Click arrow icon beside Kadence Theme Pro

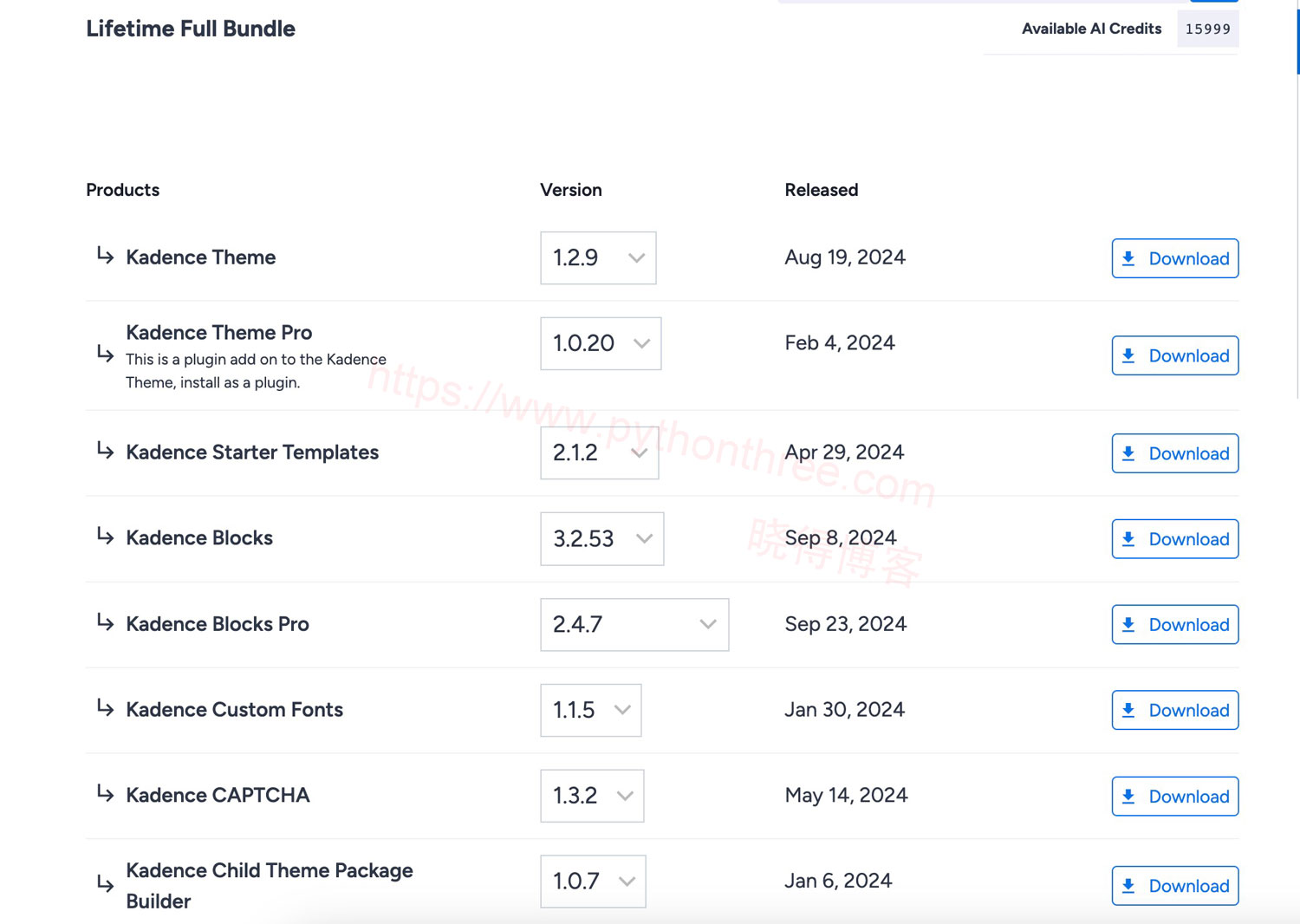[x=105, y=354]
